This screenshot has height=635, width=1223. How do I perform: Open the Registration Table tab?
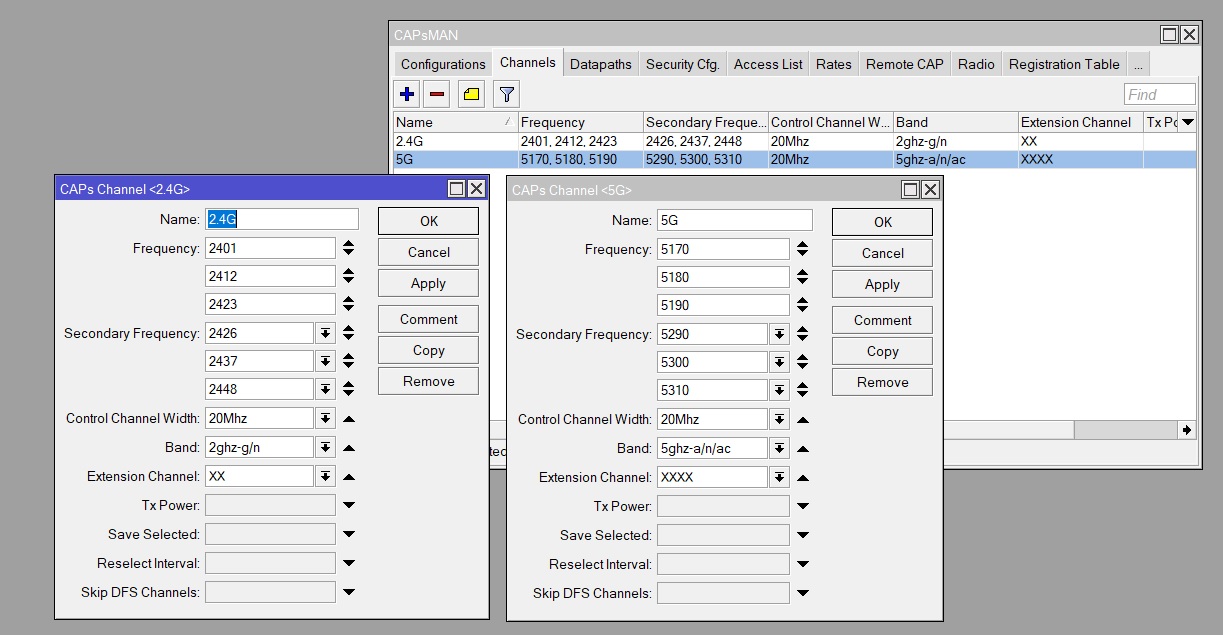(1063, 64)
